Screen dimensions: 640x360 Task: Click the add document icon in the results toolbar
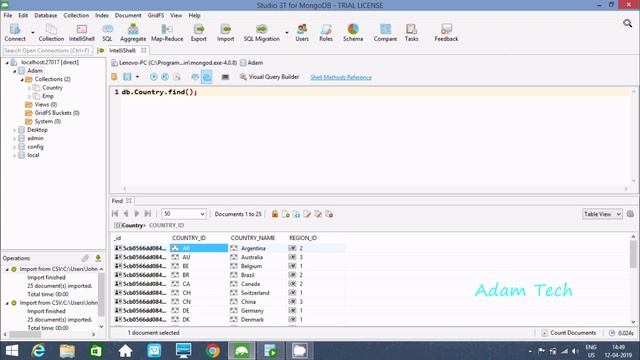point(286,214)
